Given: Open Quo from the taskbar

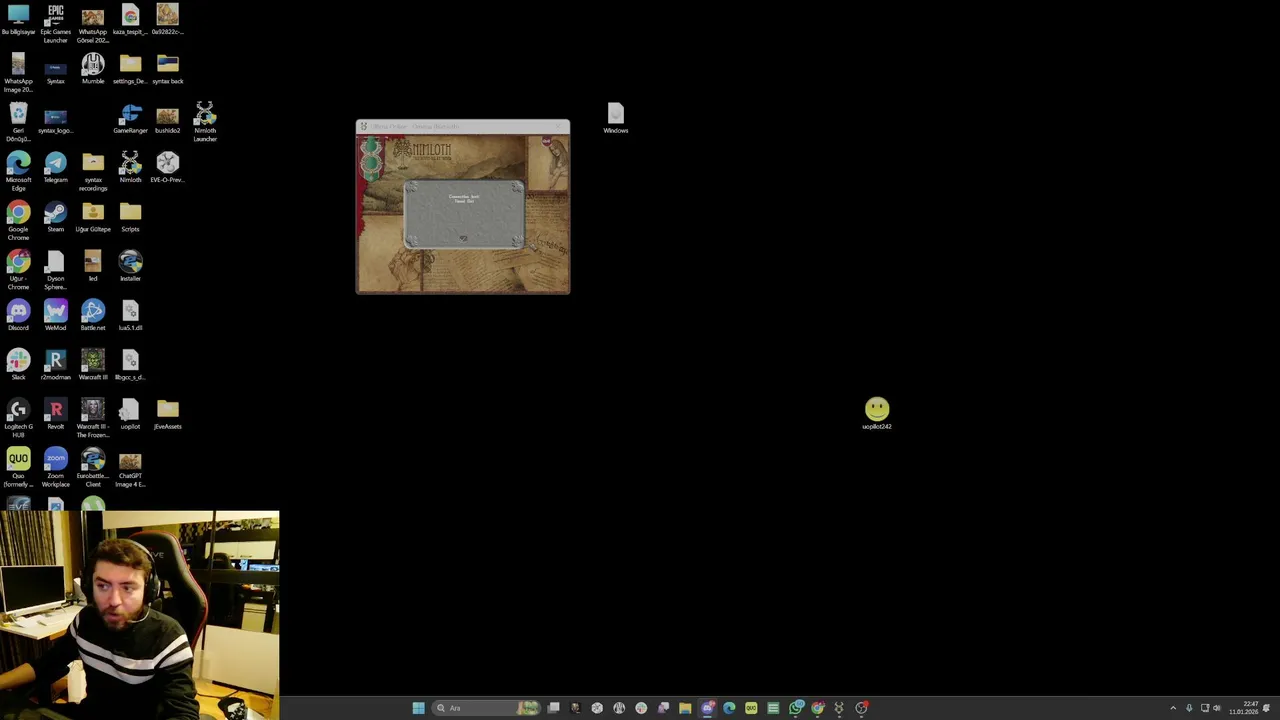Looking at the screenshot, I should tap(751, 708).
